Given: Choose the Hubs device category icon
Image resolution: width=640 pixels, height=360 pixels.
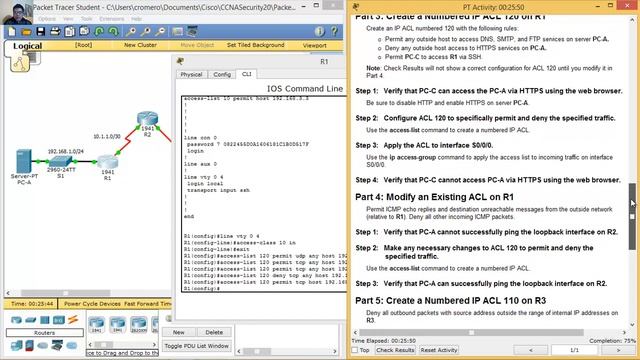Looking at the screenshot, I should click(44, 320).
